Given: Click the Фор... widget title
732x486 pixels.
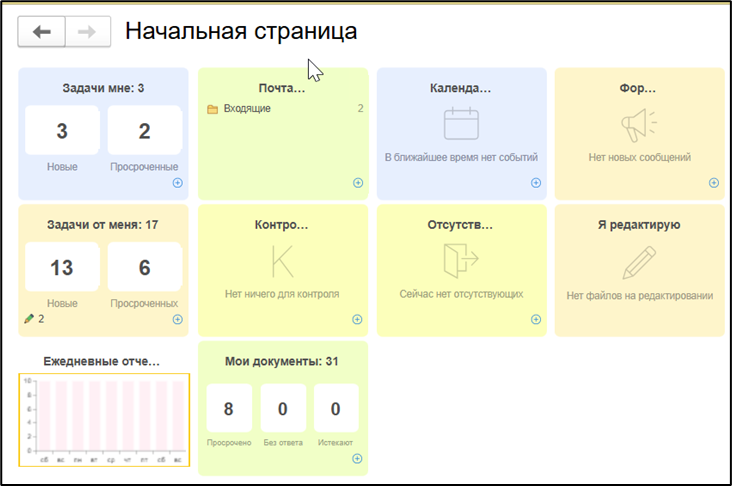Looking at the screenshot, I should point(638,88).
